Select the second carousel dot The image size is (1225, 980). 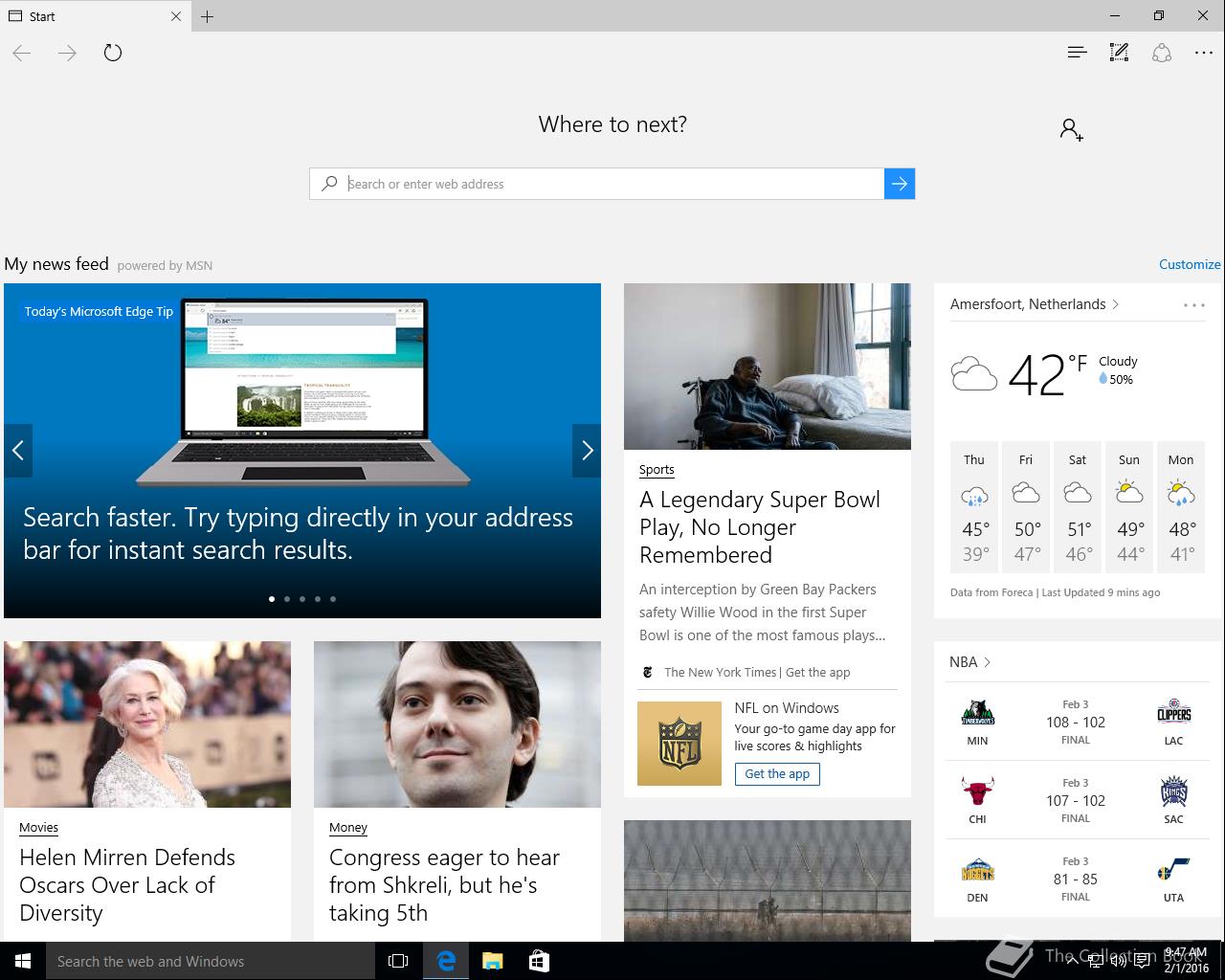pyautogui.click(x=287, y=599)
